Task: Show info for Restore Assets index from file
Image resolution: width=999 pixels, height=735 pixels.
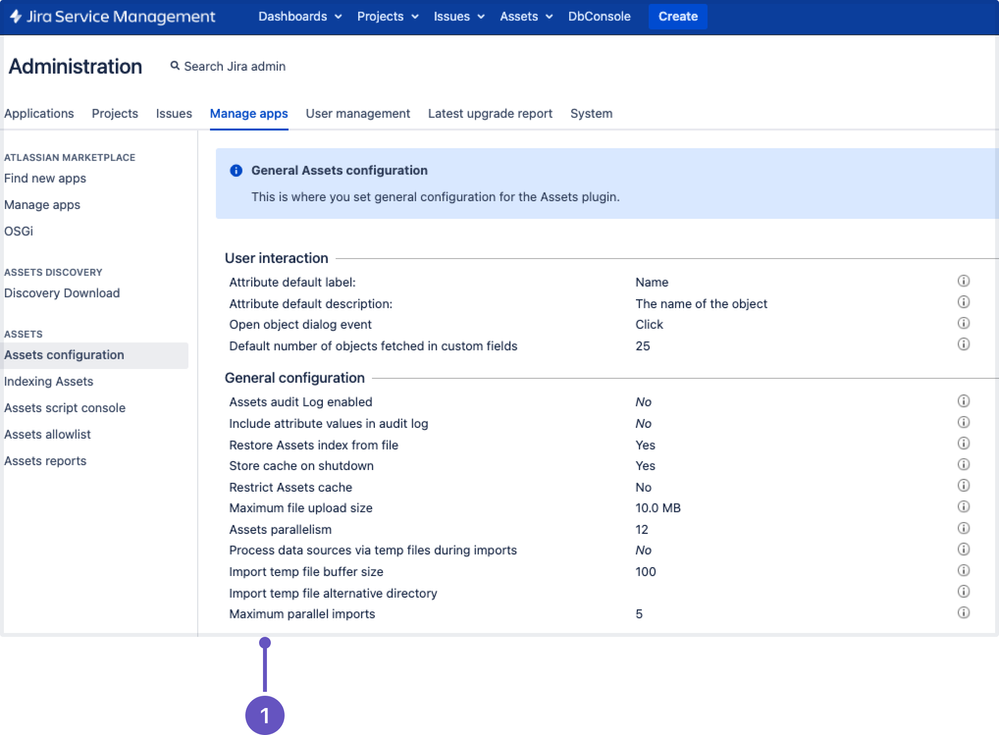Action: pos(963,443)
